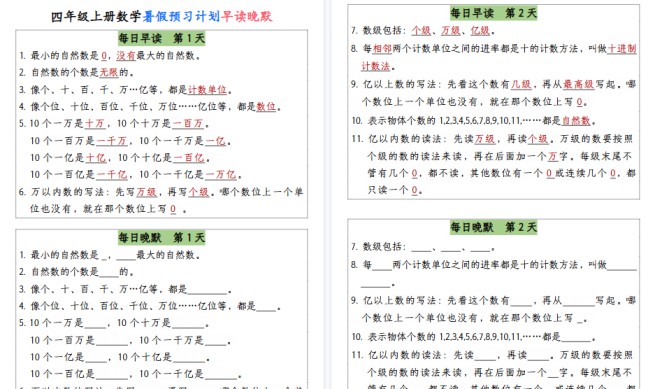Click red answer 相邻 in morning item 8
The height and width of the screenshot is (389, 648).
pyautogui.click(x=382, y=49)
